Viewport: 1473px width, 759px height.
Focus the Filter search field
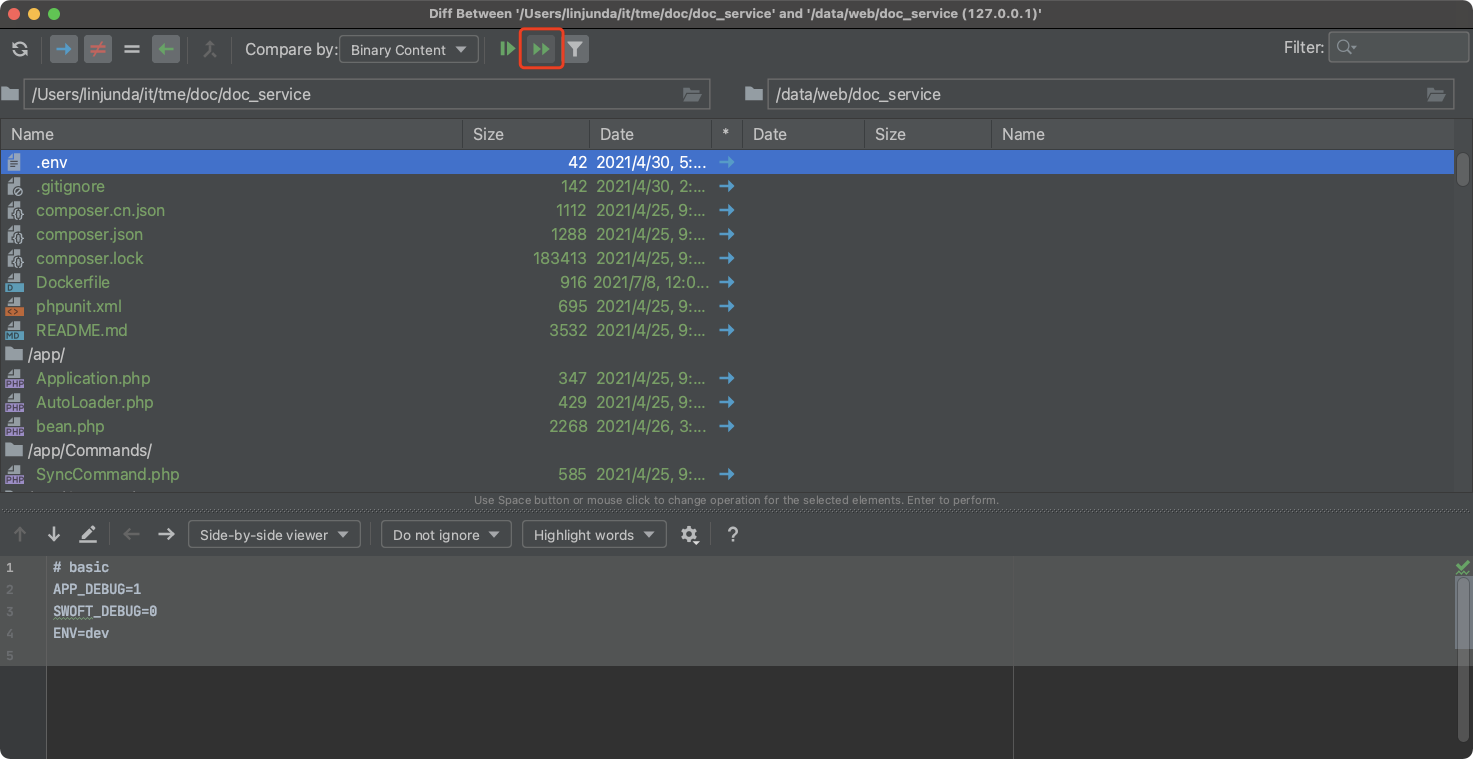click(x=1398, y=48)
